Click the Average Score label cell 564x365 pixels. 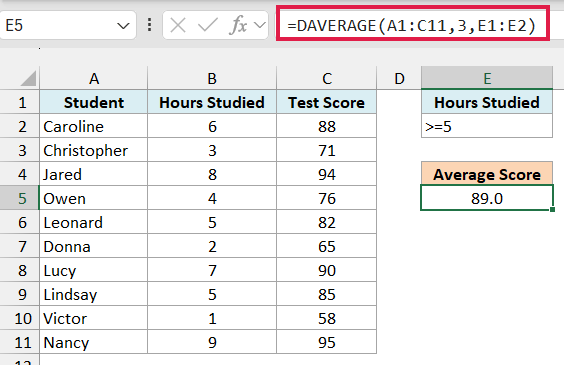coord(487,174)
